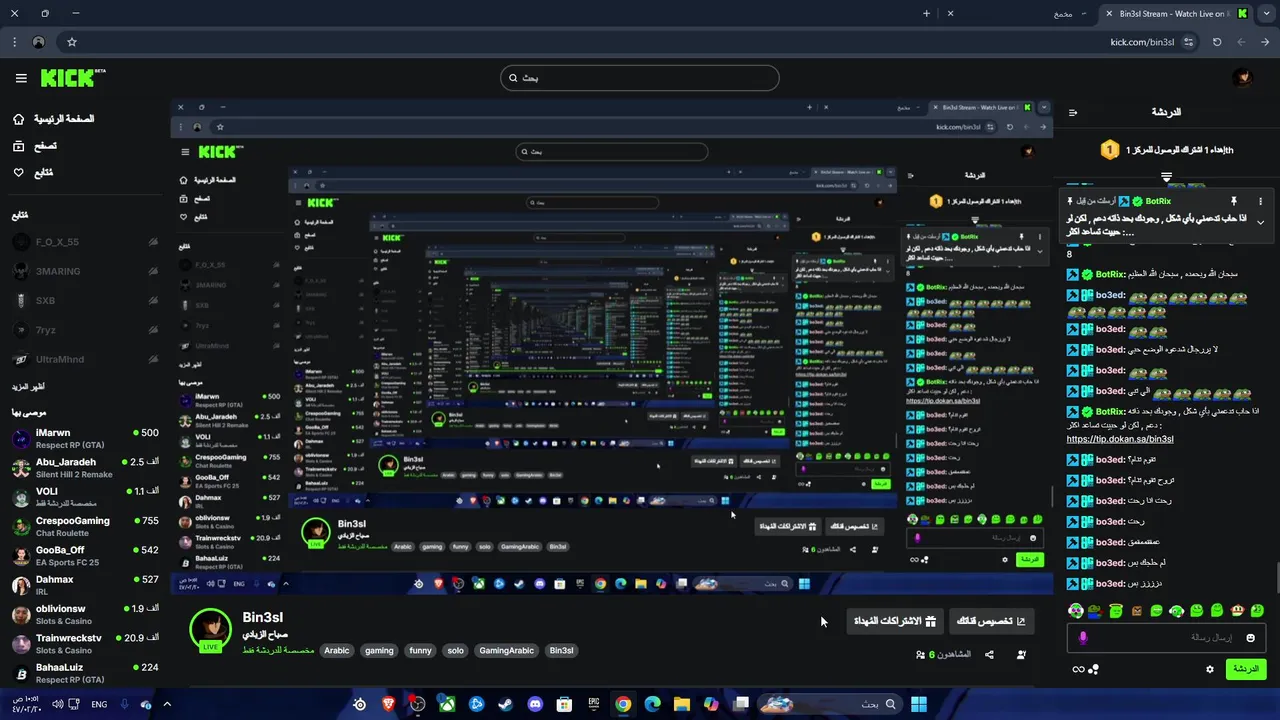
Task: Click the green KICK logo
Action: (72, 78)
